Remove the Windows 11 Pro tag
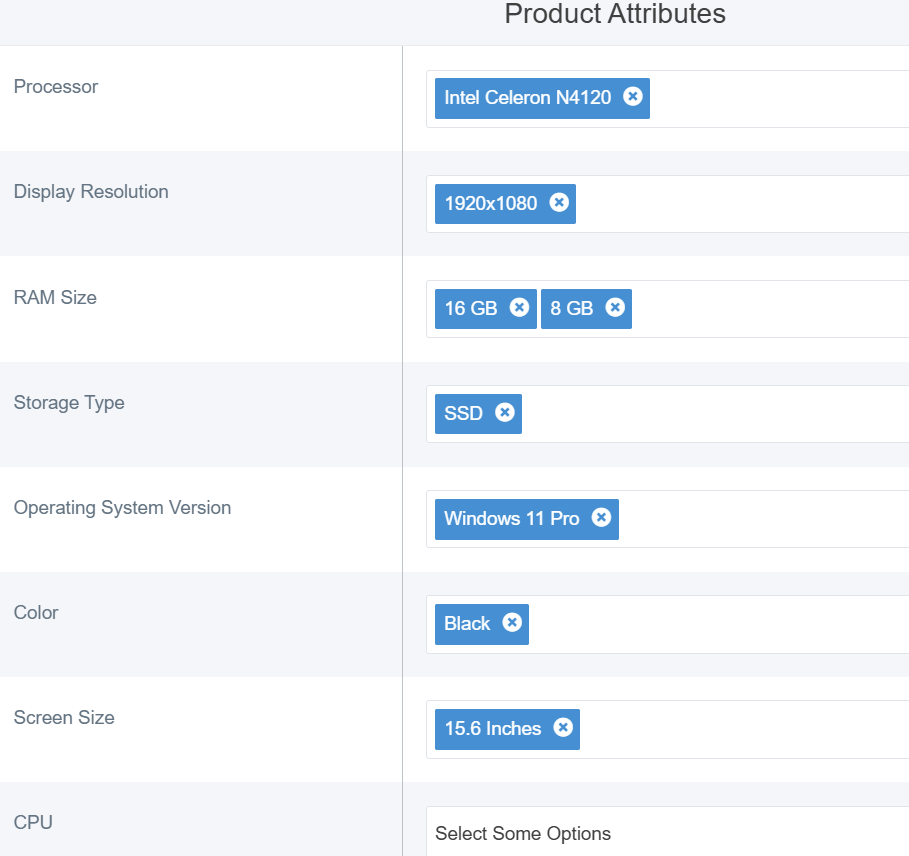Image resolution: width=909 pixels, height=856 pixels. click(601, 517)
